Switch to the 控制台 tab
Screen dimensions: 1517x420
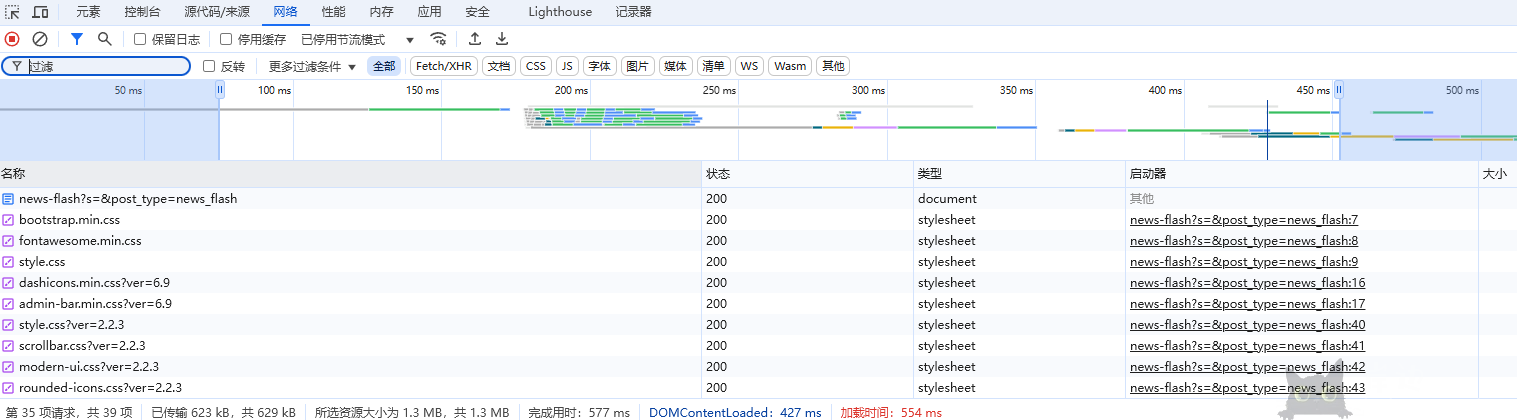[142, 12]
